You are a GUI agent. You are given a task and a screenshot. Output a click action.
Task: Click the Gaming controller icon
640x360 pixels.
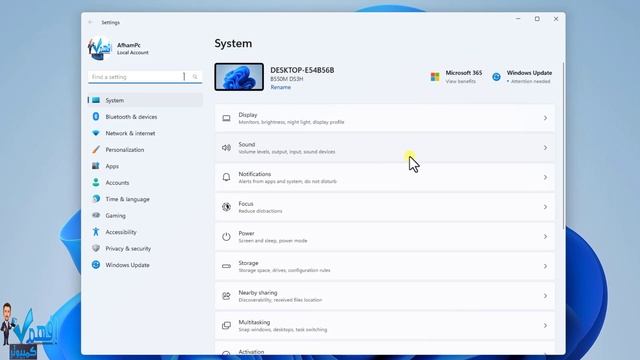point(96,215)
